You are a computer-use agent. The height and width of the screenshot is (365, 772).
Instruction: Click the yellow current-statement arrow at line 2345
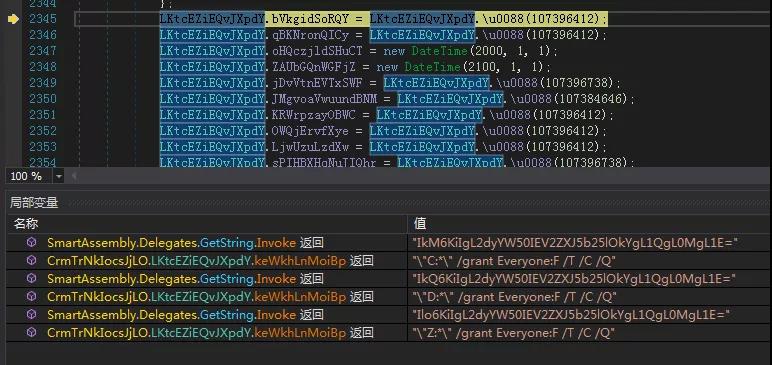point(13,19)
